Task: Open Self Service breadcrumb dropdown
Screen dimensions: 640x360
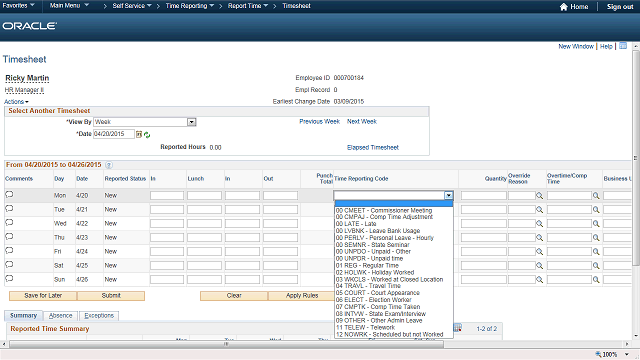Action: tap(132, 6)
